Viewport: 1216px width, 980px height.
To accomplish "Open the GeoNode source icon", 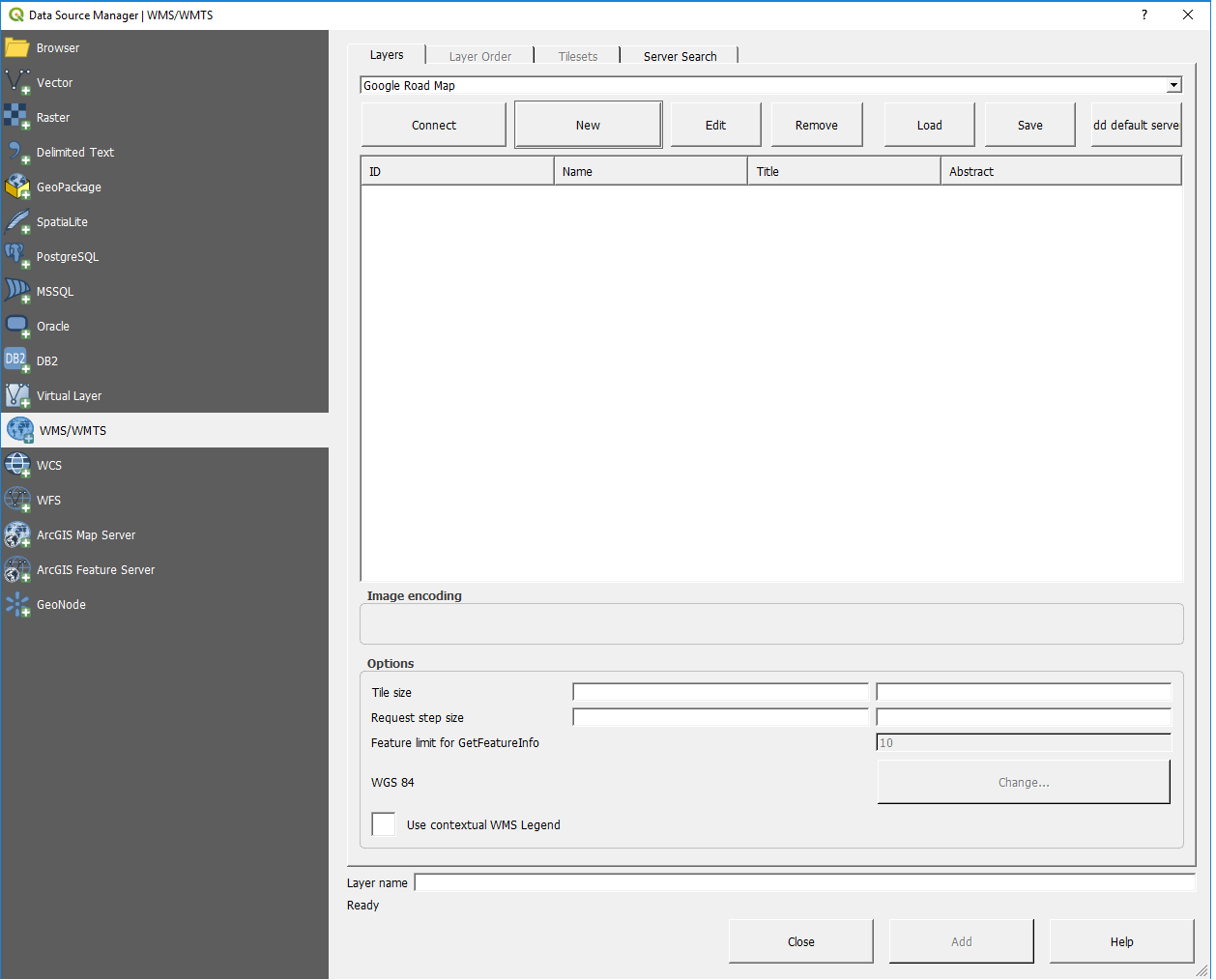I will 17,604.
